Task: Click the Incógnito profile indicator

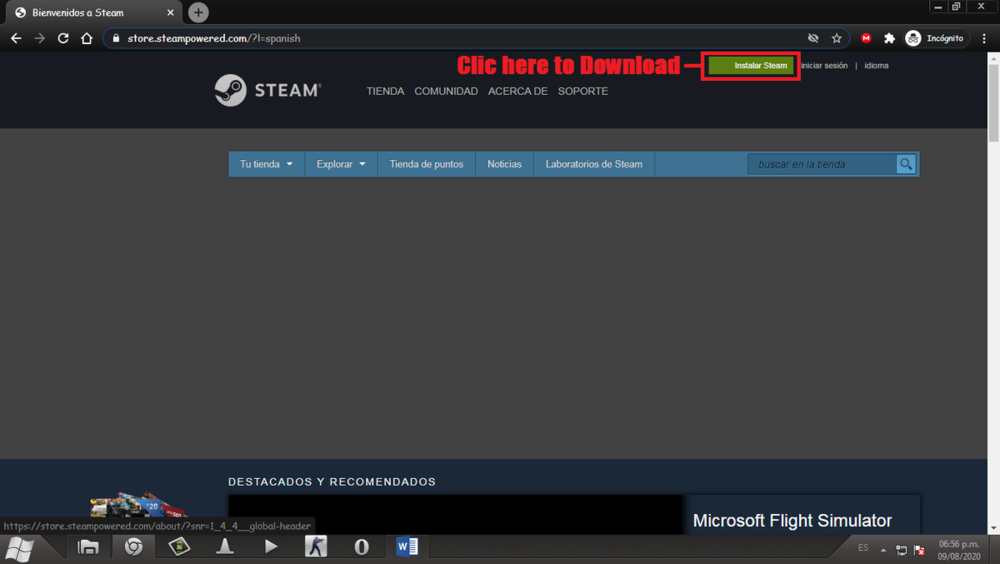Action: [x=935, y=38]
